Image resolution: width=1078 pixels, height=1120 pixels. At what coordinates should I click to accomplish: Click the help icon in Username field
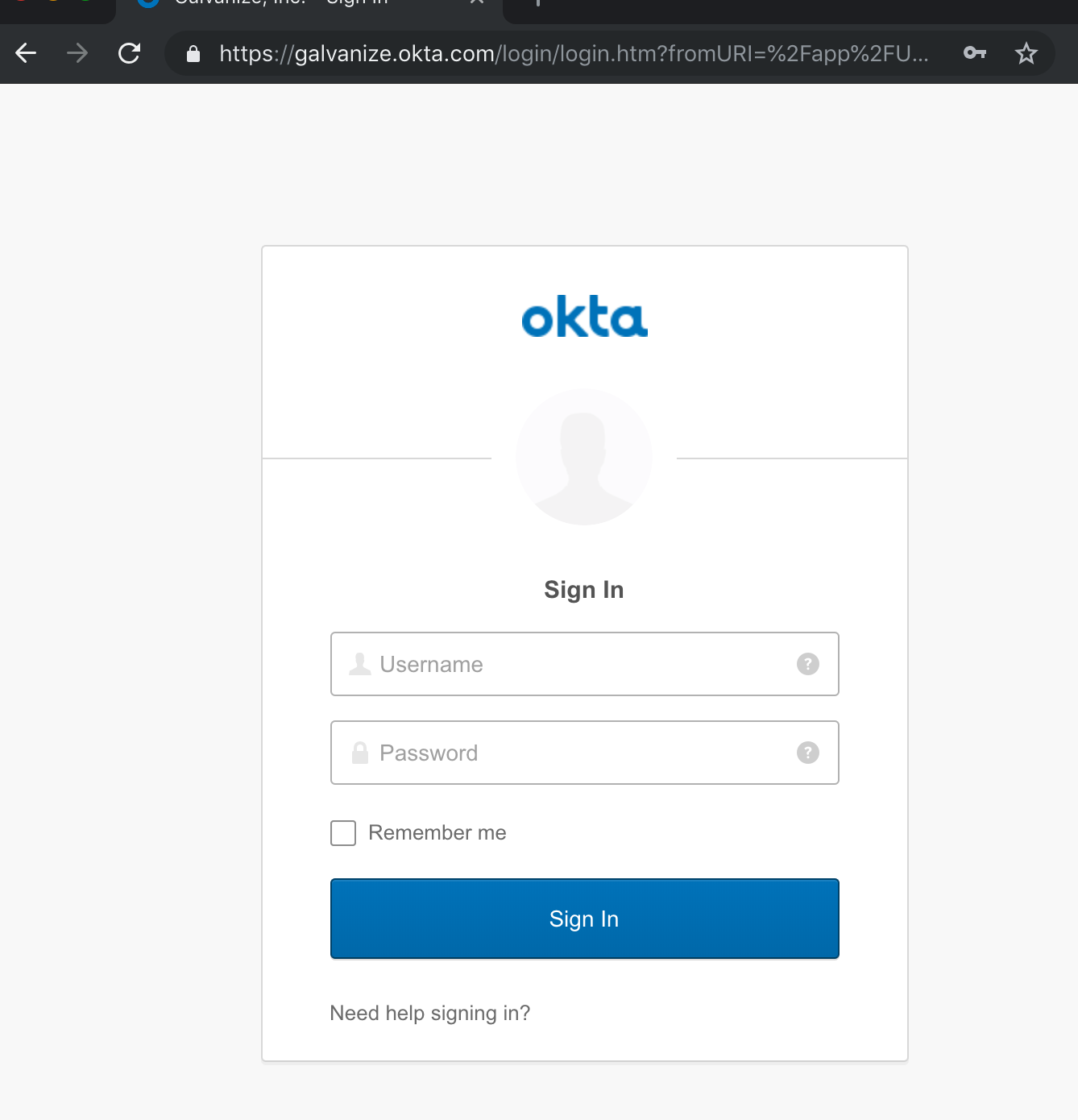808,664
